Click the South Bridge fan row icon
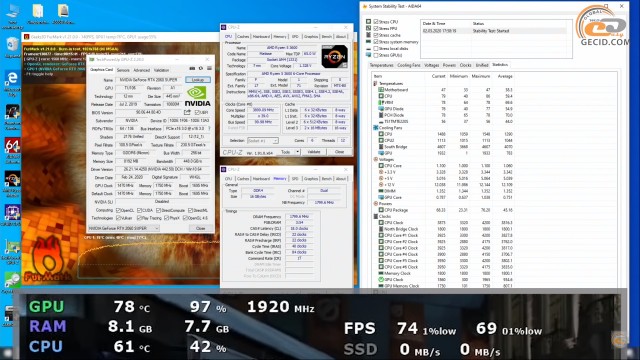The width and height of the screenshot is (640, 360). pos(381,147)
